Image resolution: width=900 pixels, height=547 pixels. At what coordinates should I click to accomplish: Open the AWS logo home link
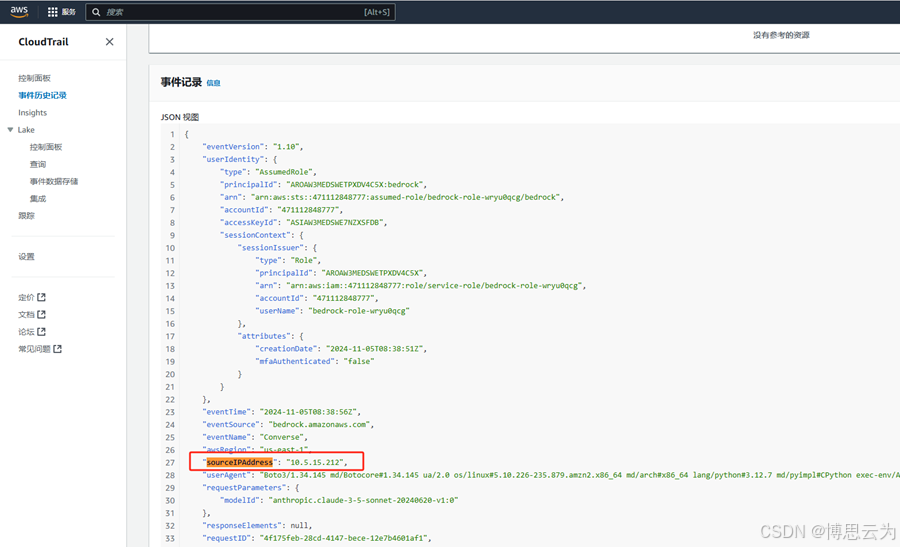(x=19, y=11)
